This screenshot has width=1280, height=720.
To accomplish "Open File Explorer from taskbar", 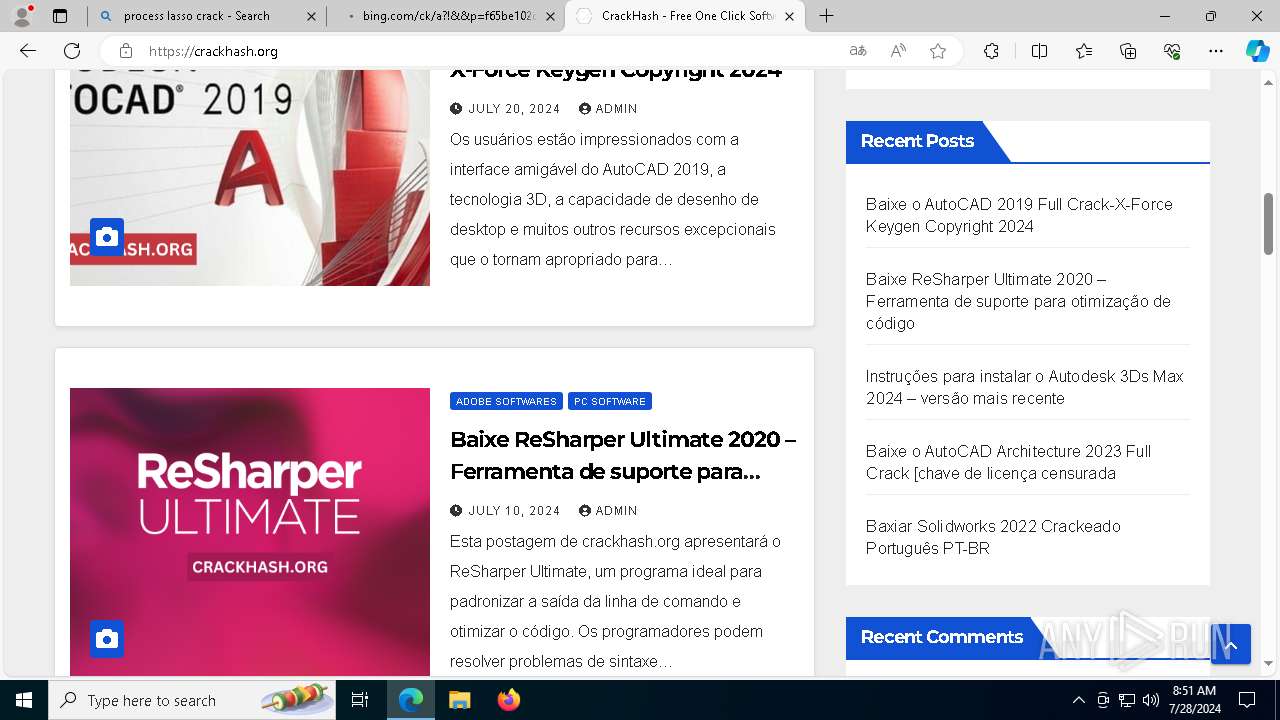I will tap(459, 700).
